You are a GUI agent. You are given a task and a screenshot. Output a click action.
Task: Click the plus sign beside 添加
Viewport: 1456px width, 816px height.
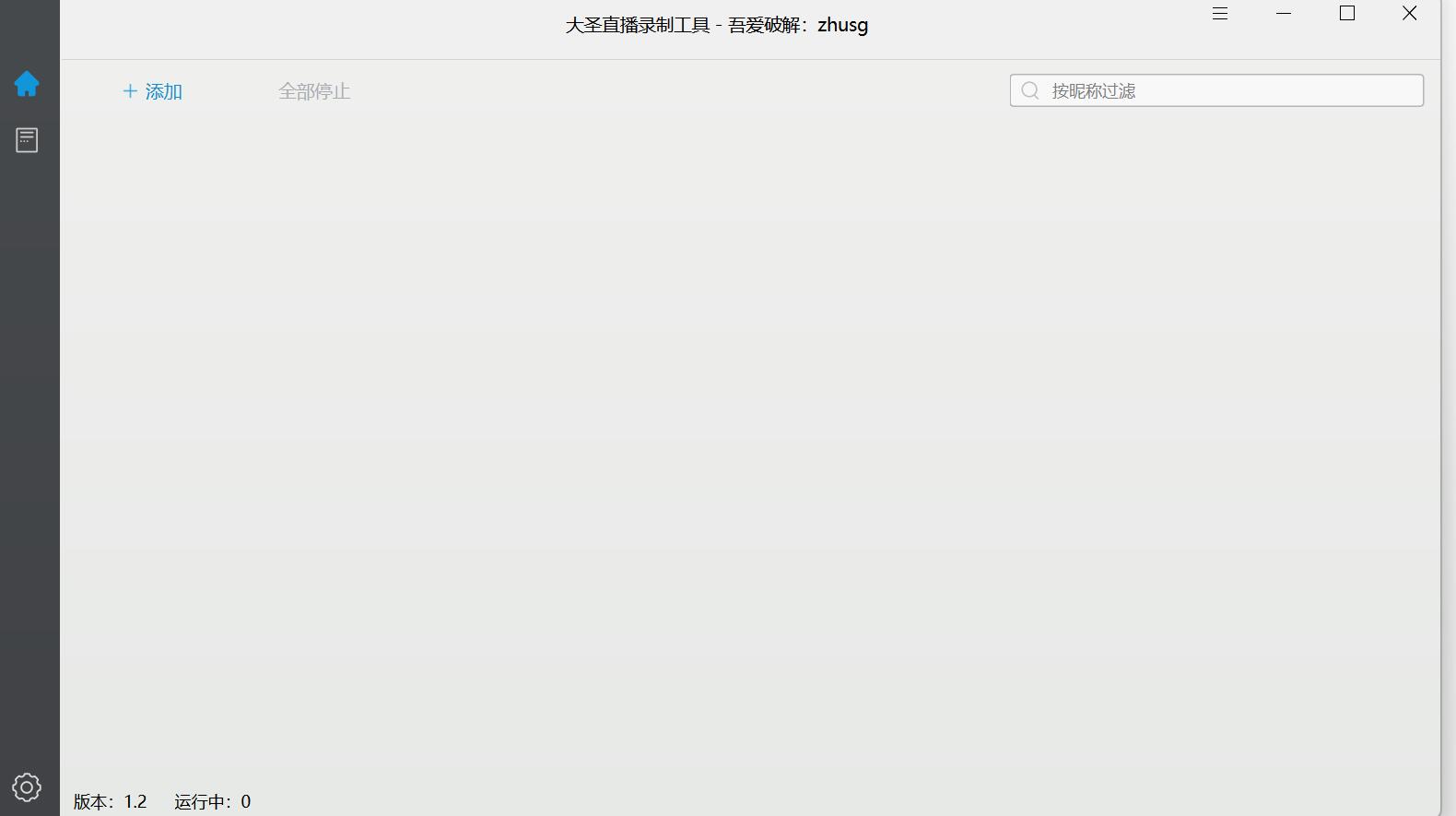tap(130, 91)
